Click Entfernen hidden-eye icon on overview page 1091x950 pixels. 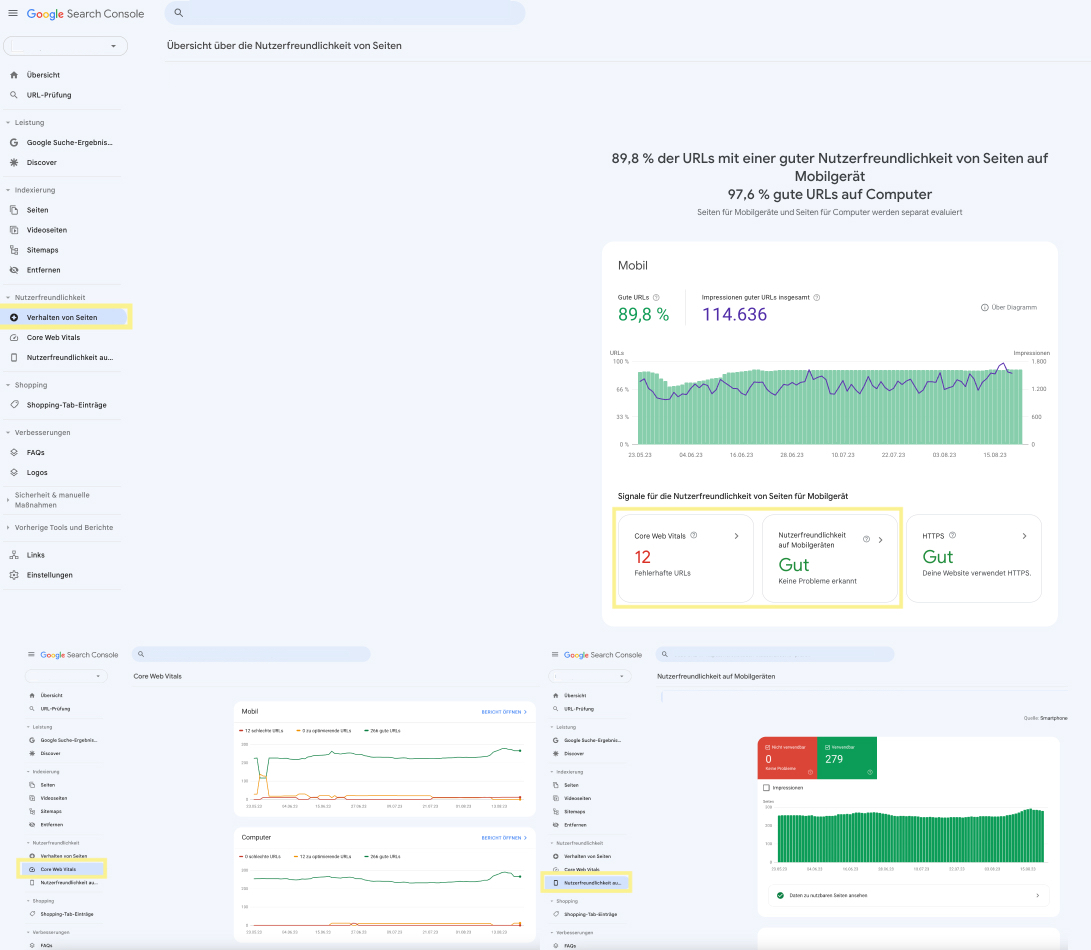coord(14,270)
